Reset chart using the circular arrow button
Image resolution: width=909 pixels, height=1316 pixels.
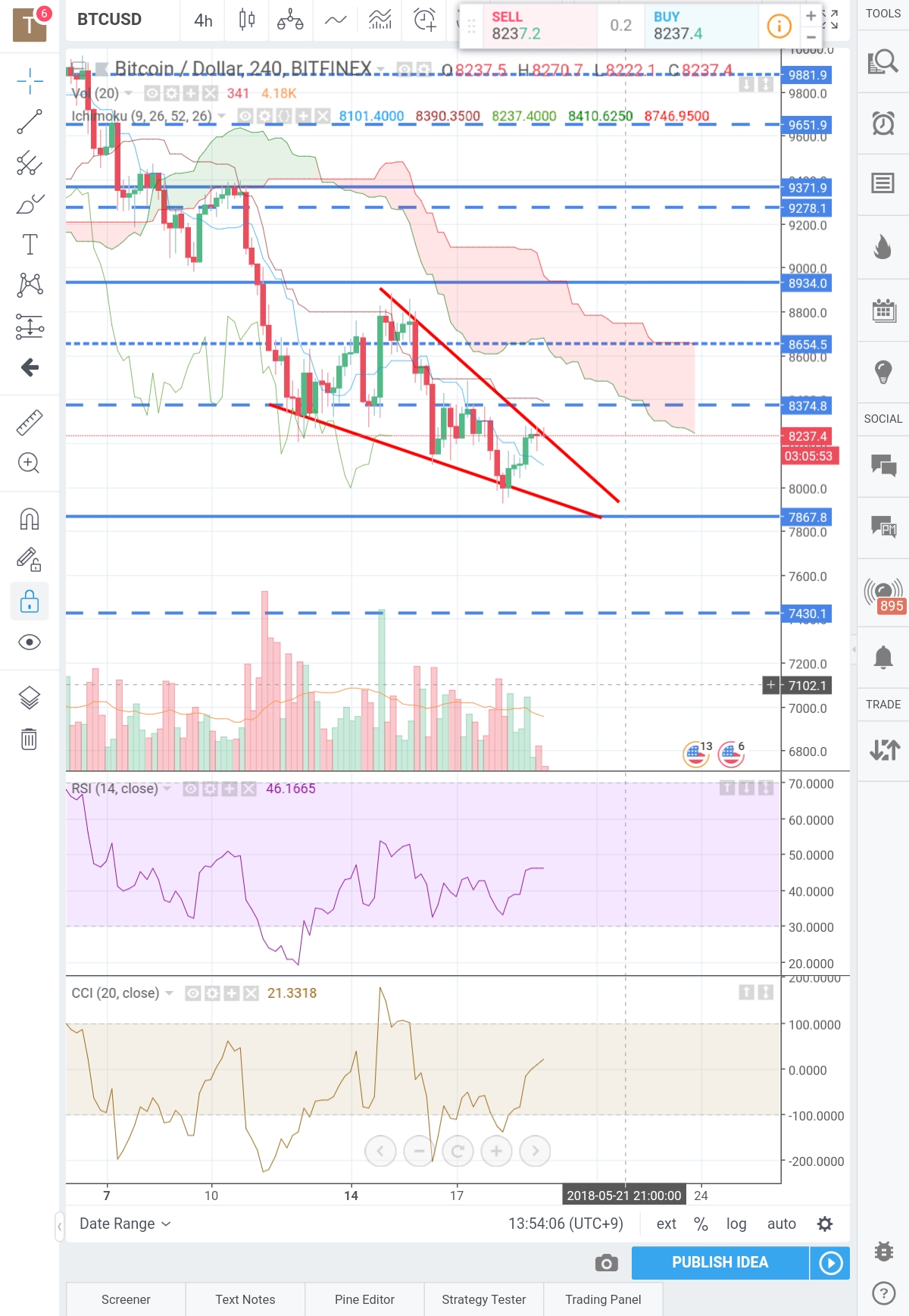click(x=458, y=1152)
